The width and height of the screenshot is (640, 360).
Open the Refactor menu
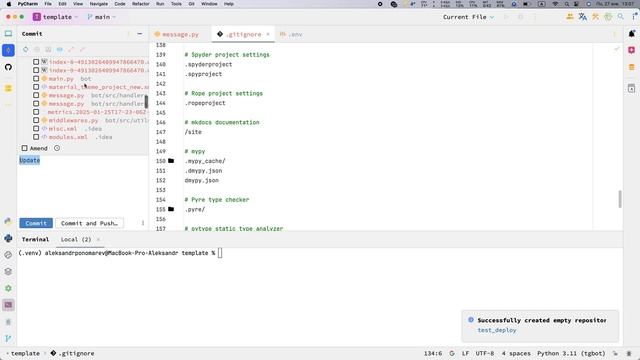click(140, 4)
